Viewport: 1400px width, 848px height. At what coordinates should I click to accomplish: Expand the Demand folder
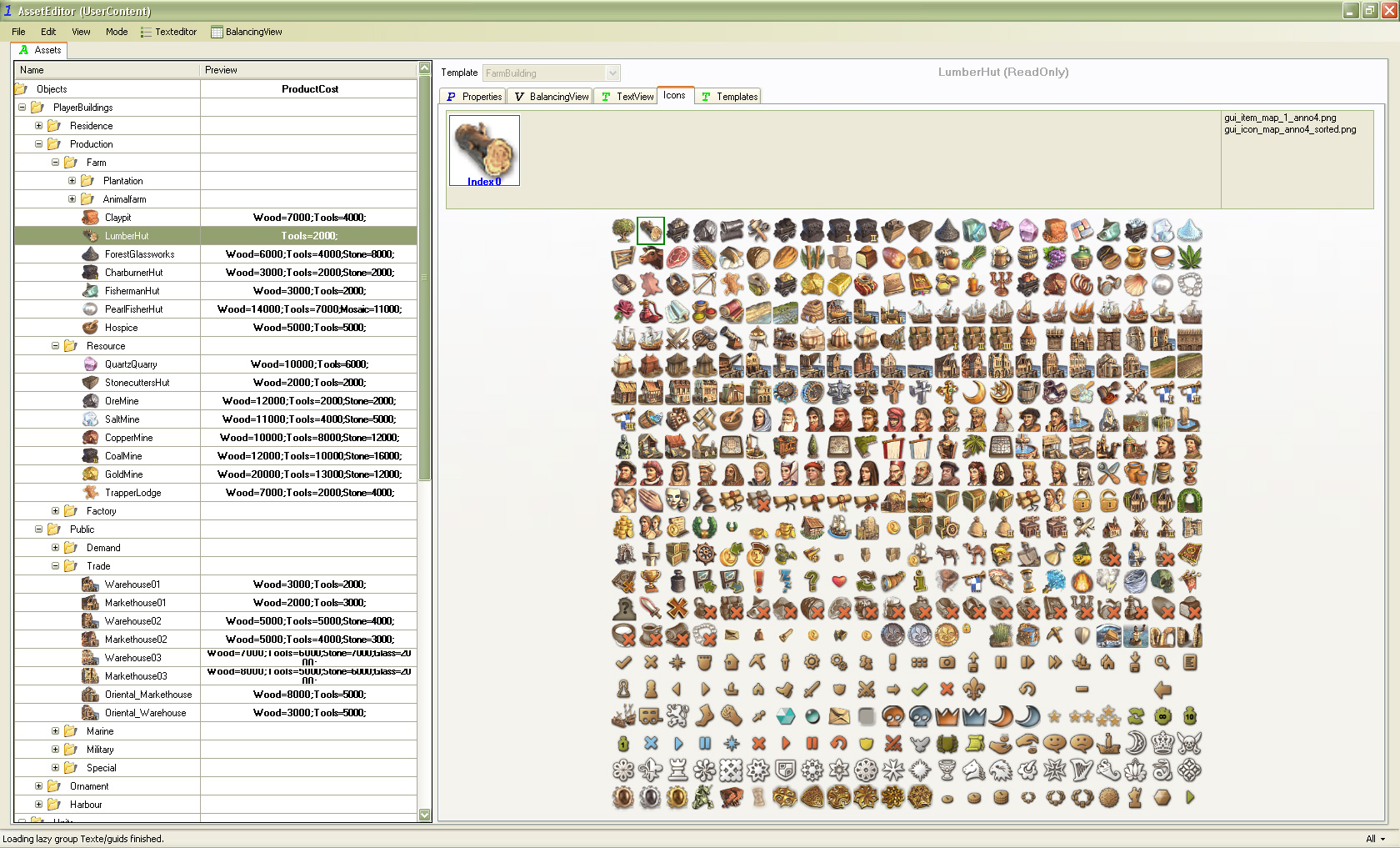coord(56,548)
